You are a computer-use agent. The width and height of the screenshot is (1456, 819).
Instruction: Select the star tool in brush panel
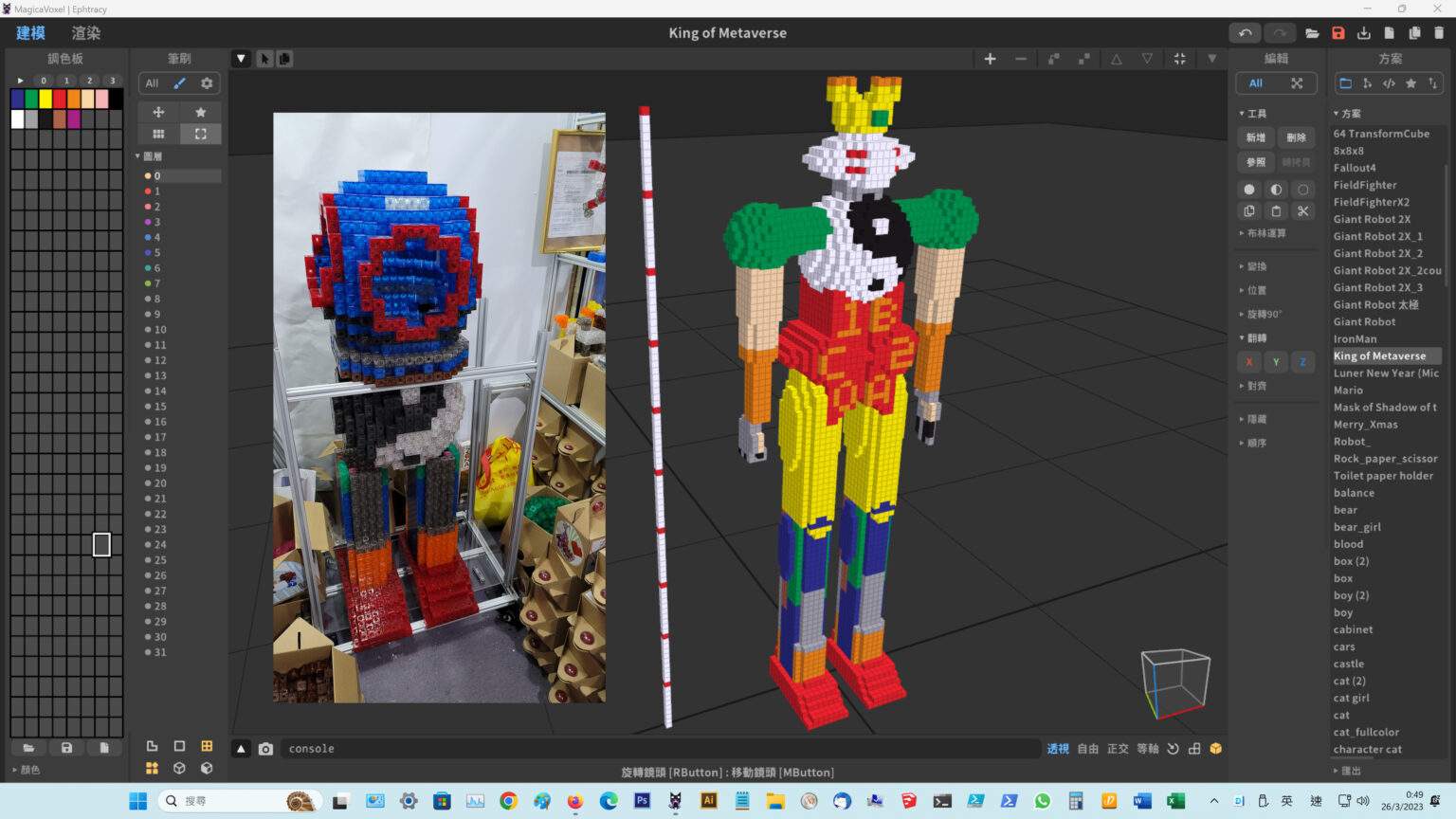200,112
